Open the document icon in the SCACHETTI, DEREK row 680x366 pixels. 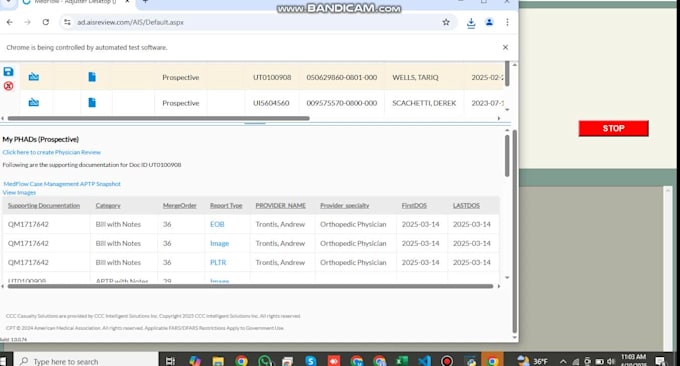coord(92,103)
